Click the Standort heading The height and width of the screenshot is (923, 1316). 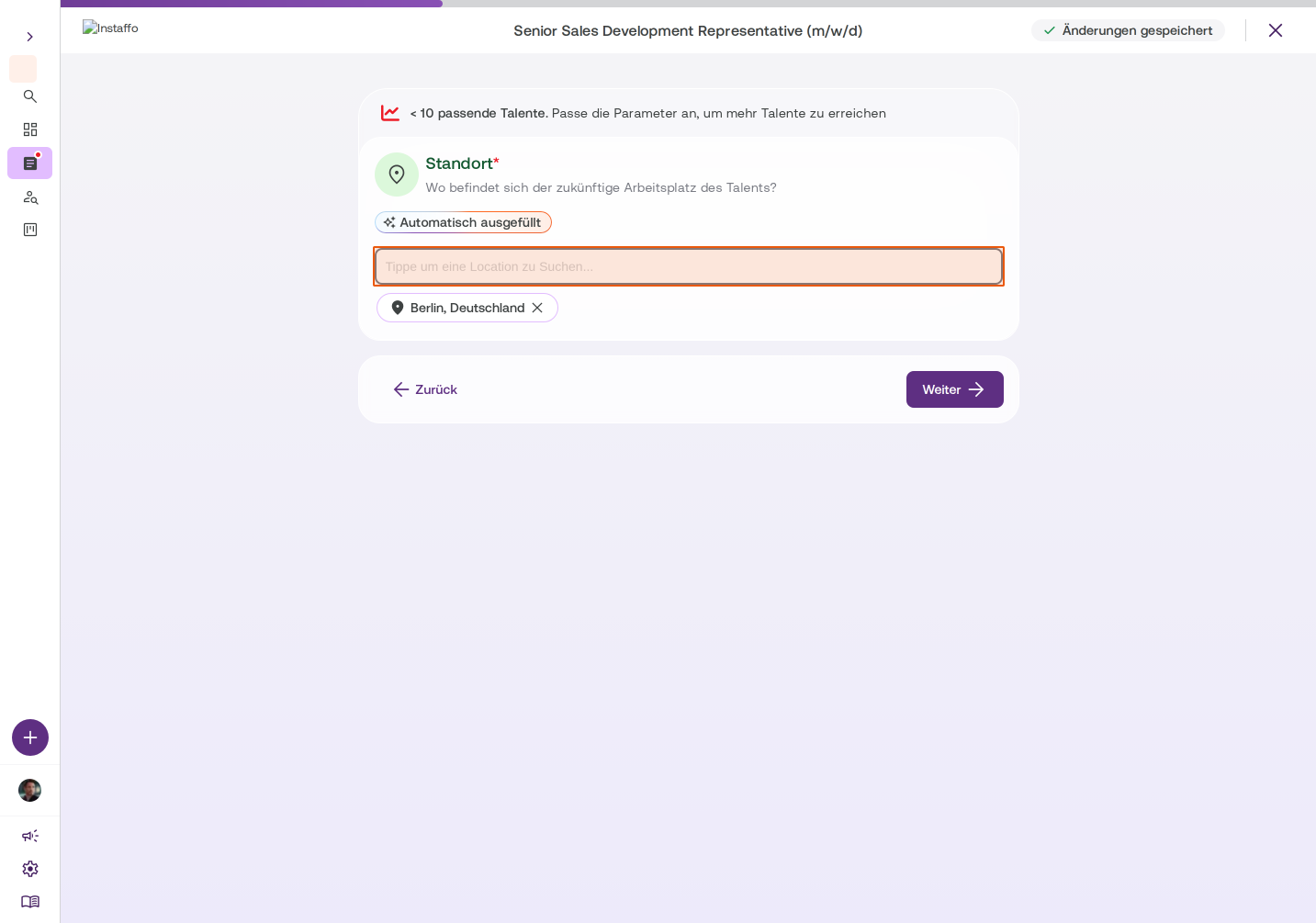point(462,163)
